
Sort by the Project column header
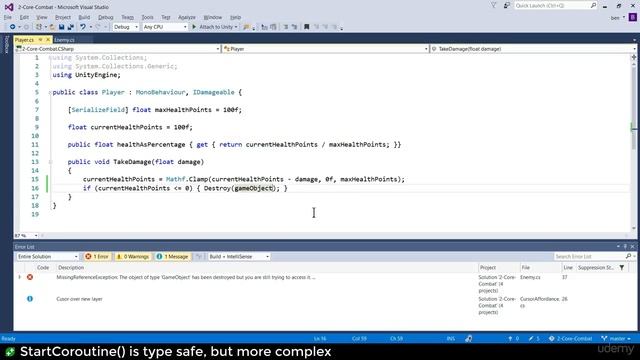pos(488,268)
